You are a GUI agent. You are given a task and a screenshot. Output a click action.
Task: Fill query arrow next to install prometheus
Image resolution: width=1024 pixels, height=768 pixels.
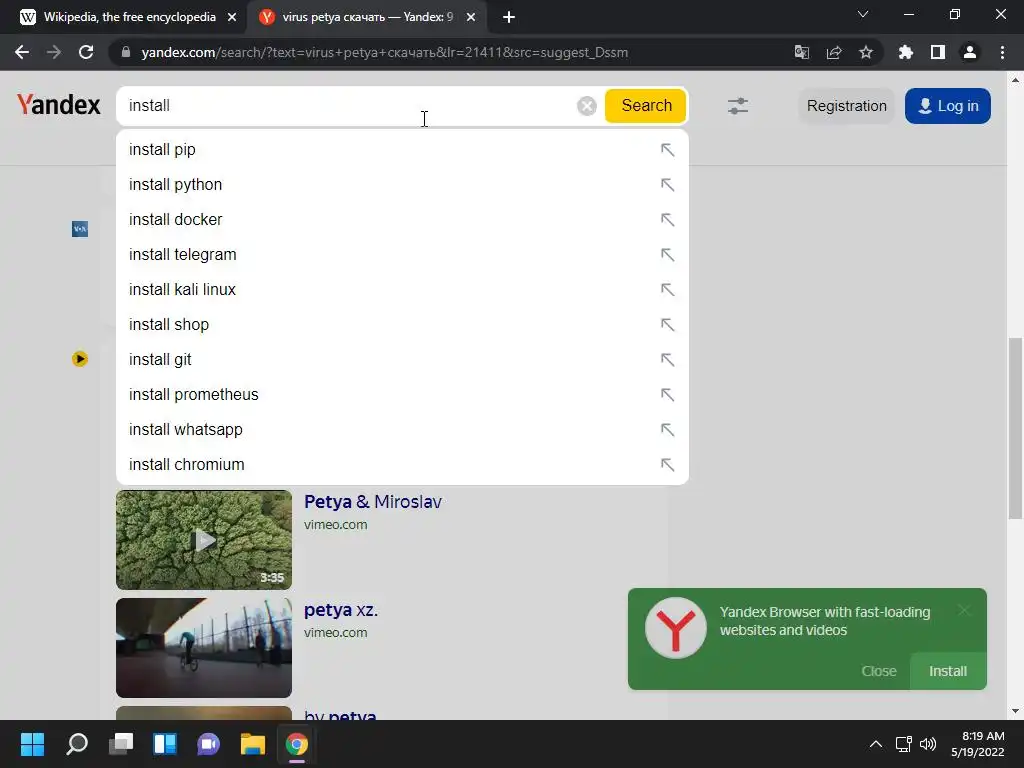click(667, 394)
